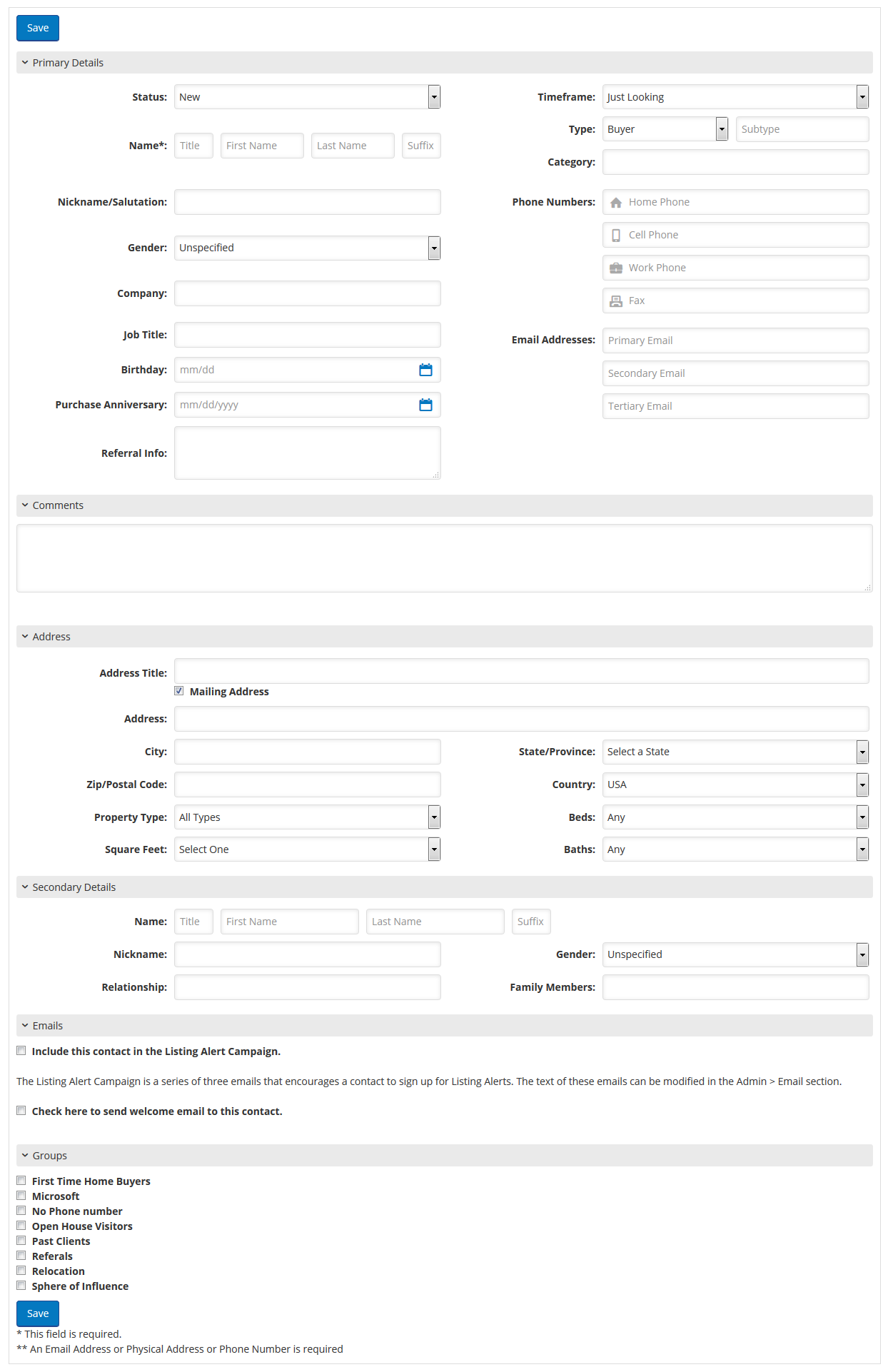Open the Beds dropdown
Screen dimensions: 888x1372
click(x=736, y=817)
